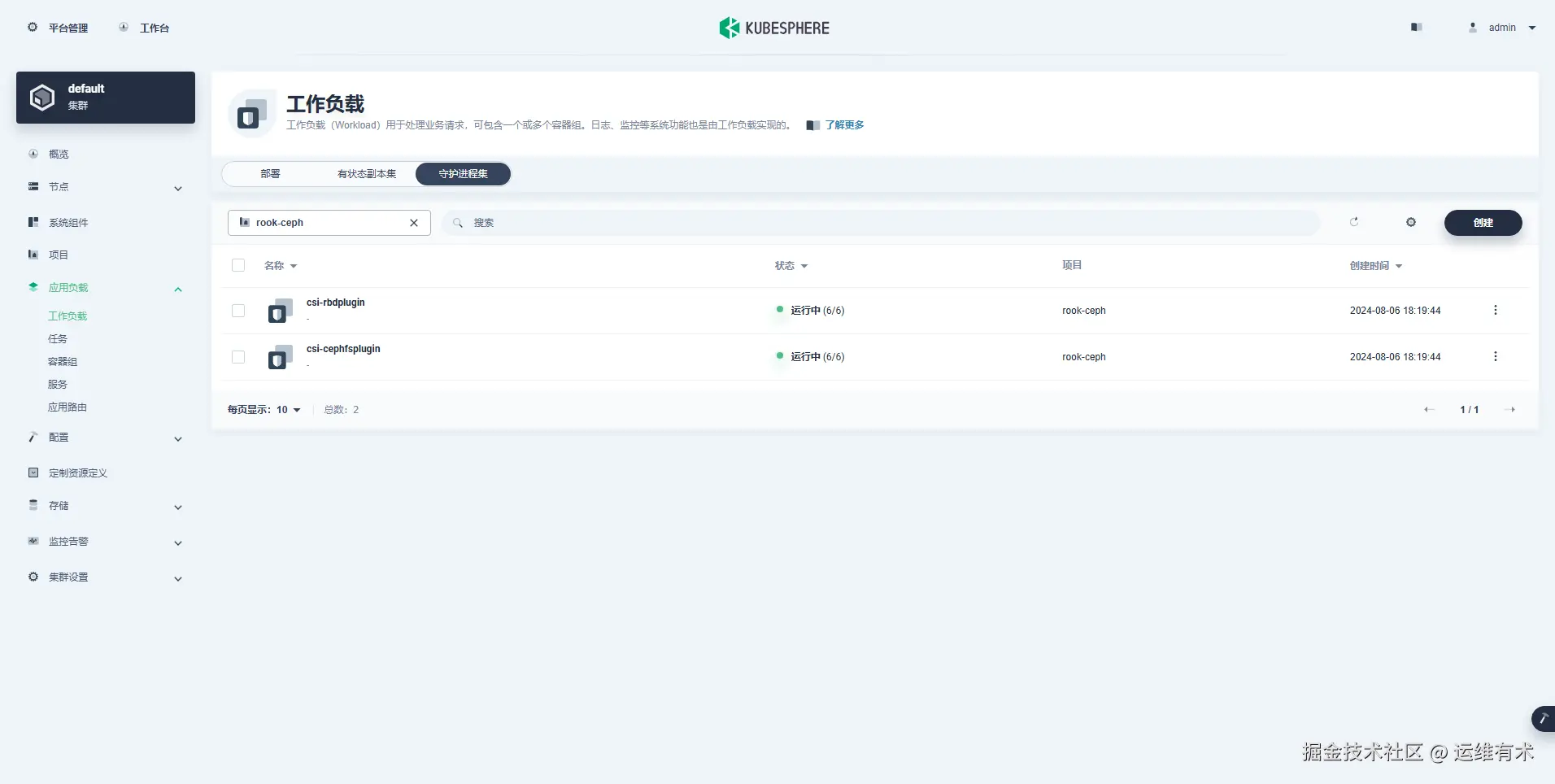Open rook-ceph project for csi-cephfsplugin
This screenshot has width=1555, height=784.
point(1084,357)
